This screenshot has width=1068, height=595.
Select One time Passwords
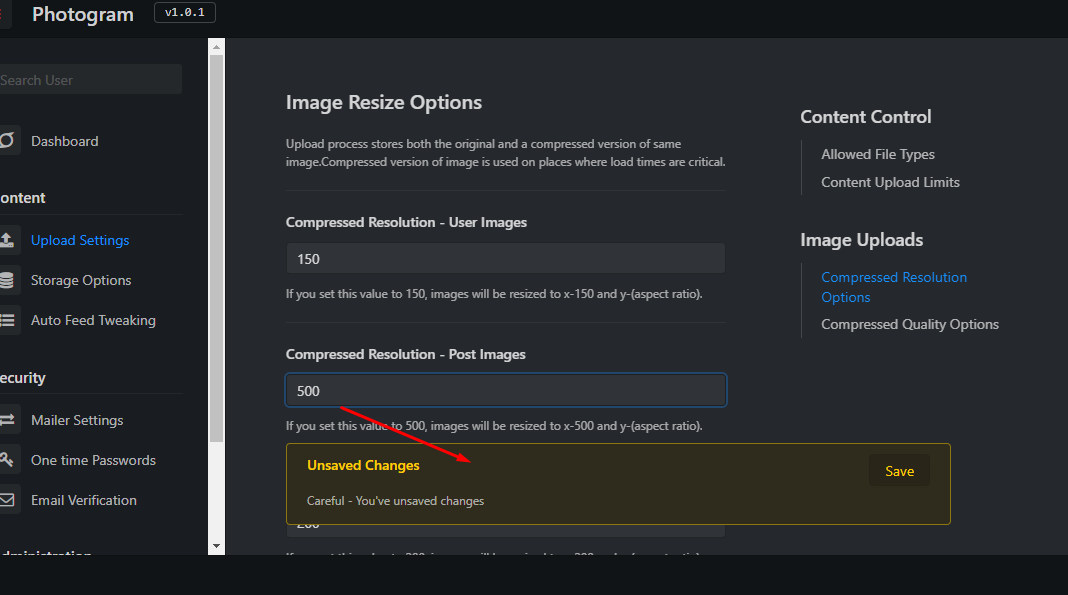(93, 460)
